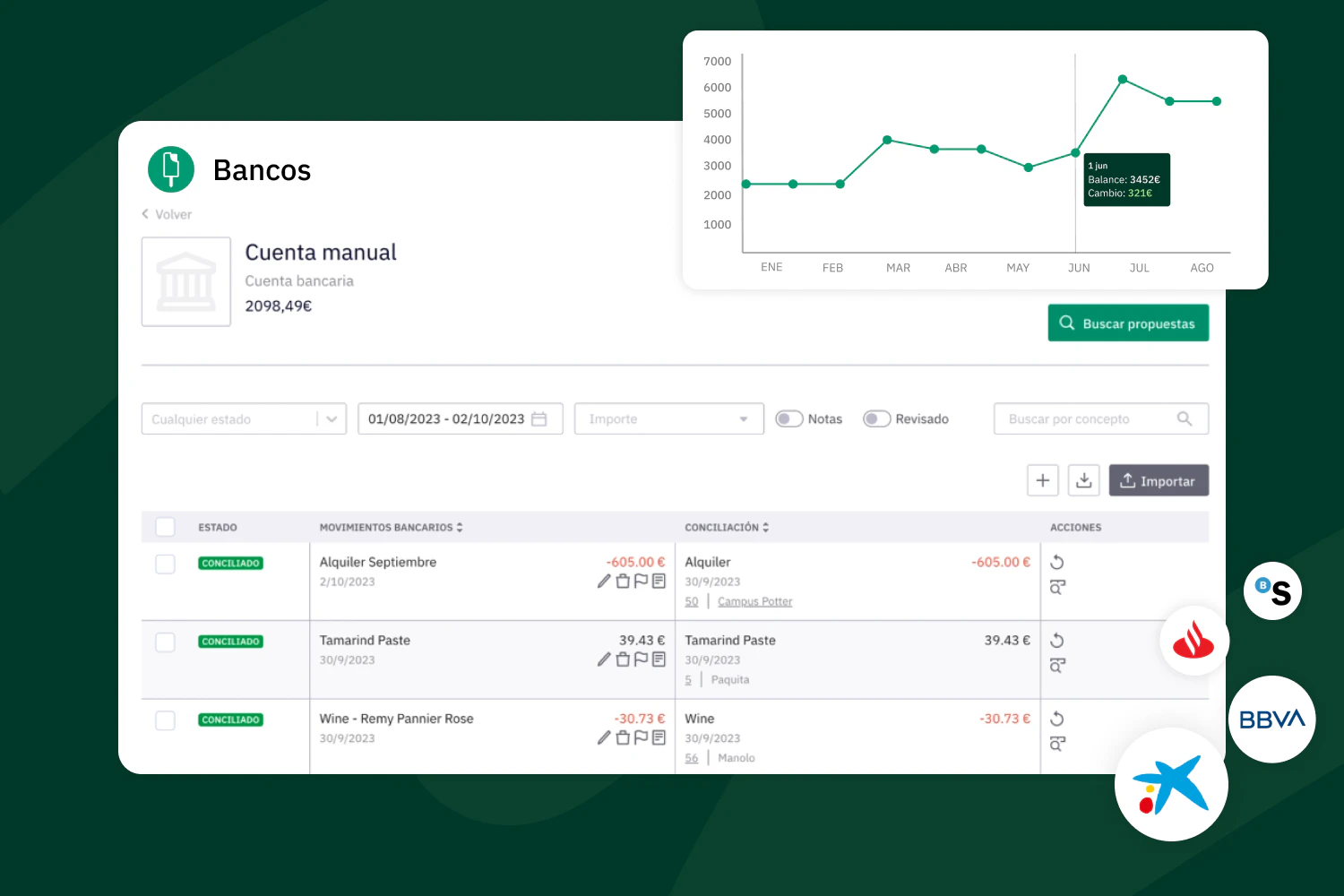Open the Cualquier estado dropdown

click(x=243, y=418)
